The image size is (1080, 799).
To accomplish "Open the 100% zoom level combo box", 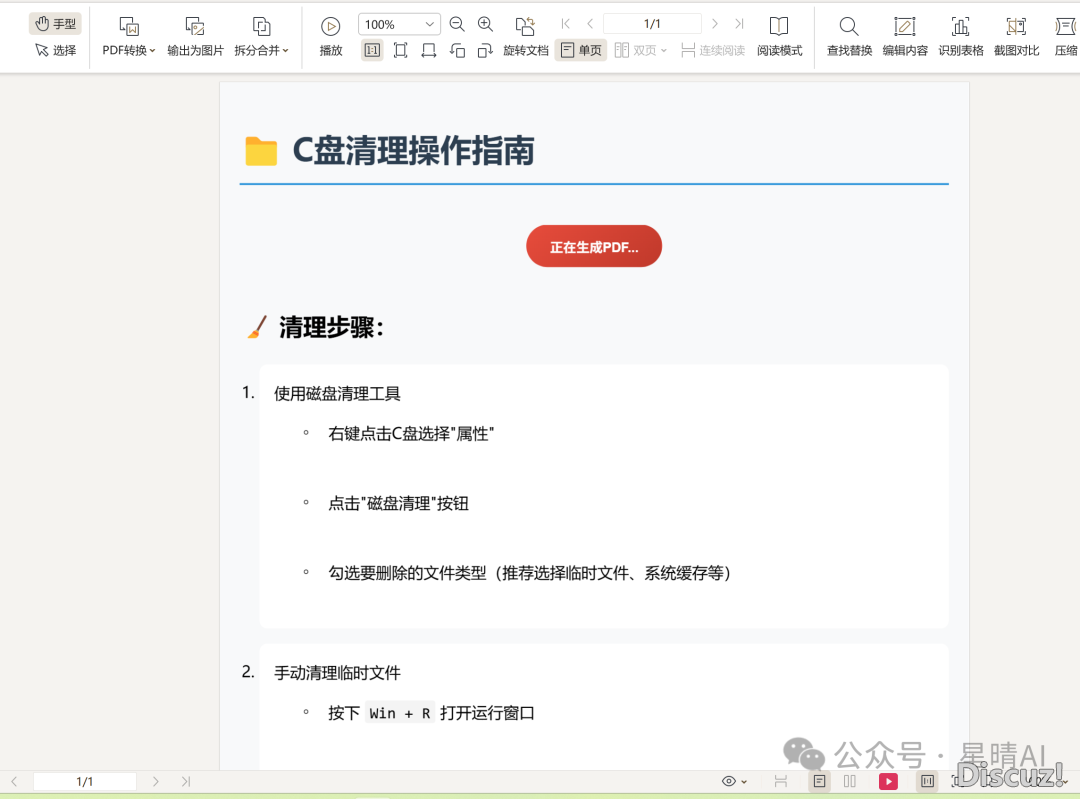I will (399, 24).
